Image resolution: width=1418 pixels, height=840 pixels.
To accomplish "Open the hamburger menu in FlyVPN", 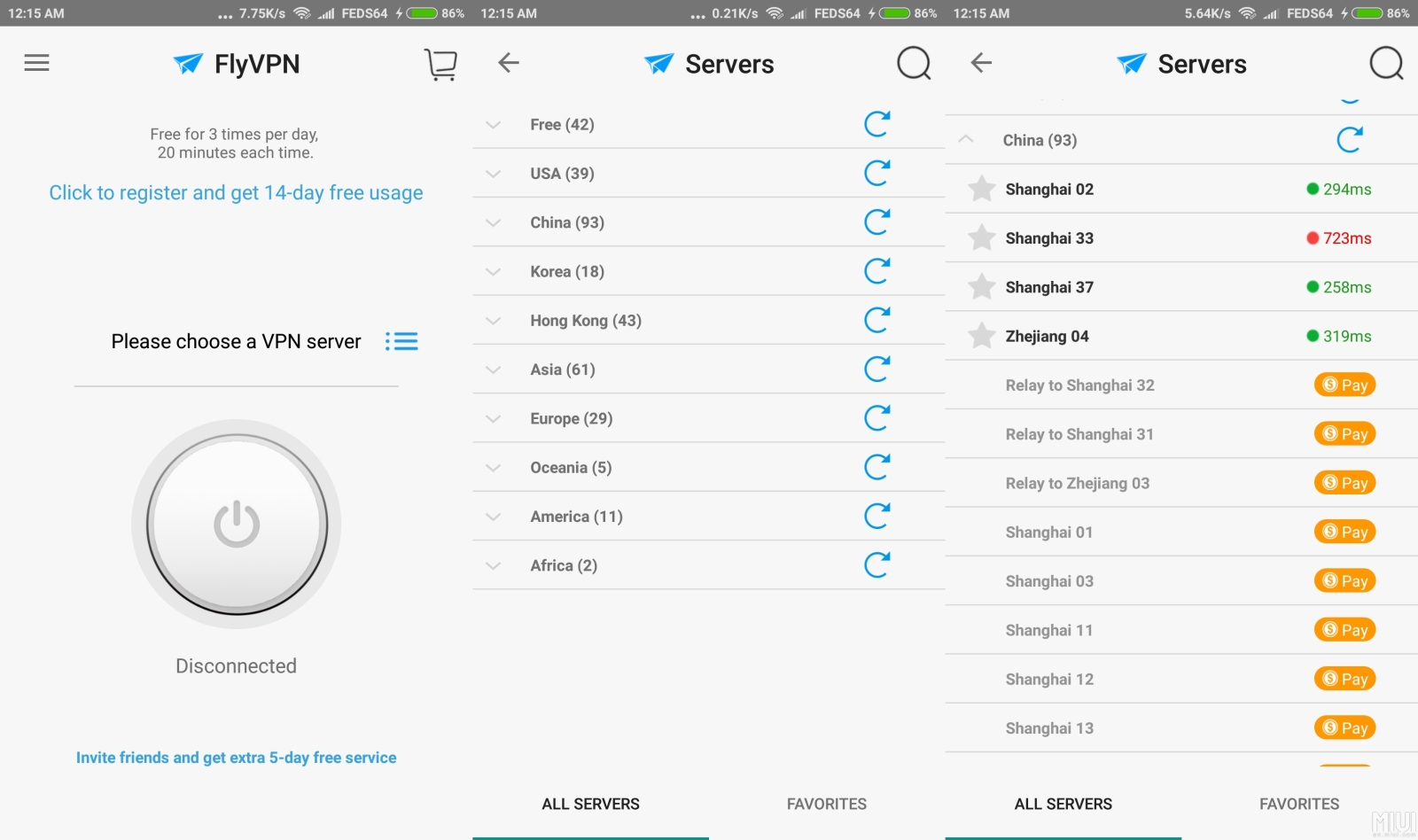I will pyautogui.click(x=36, y=63).
